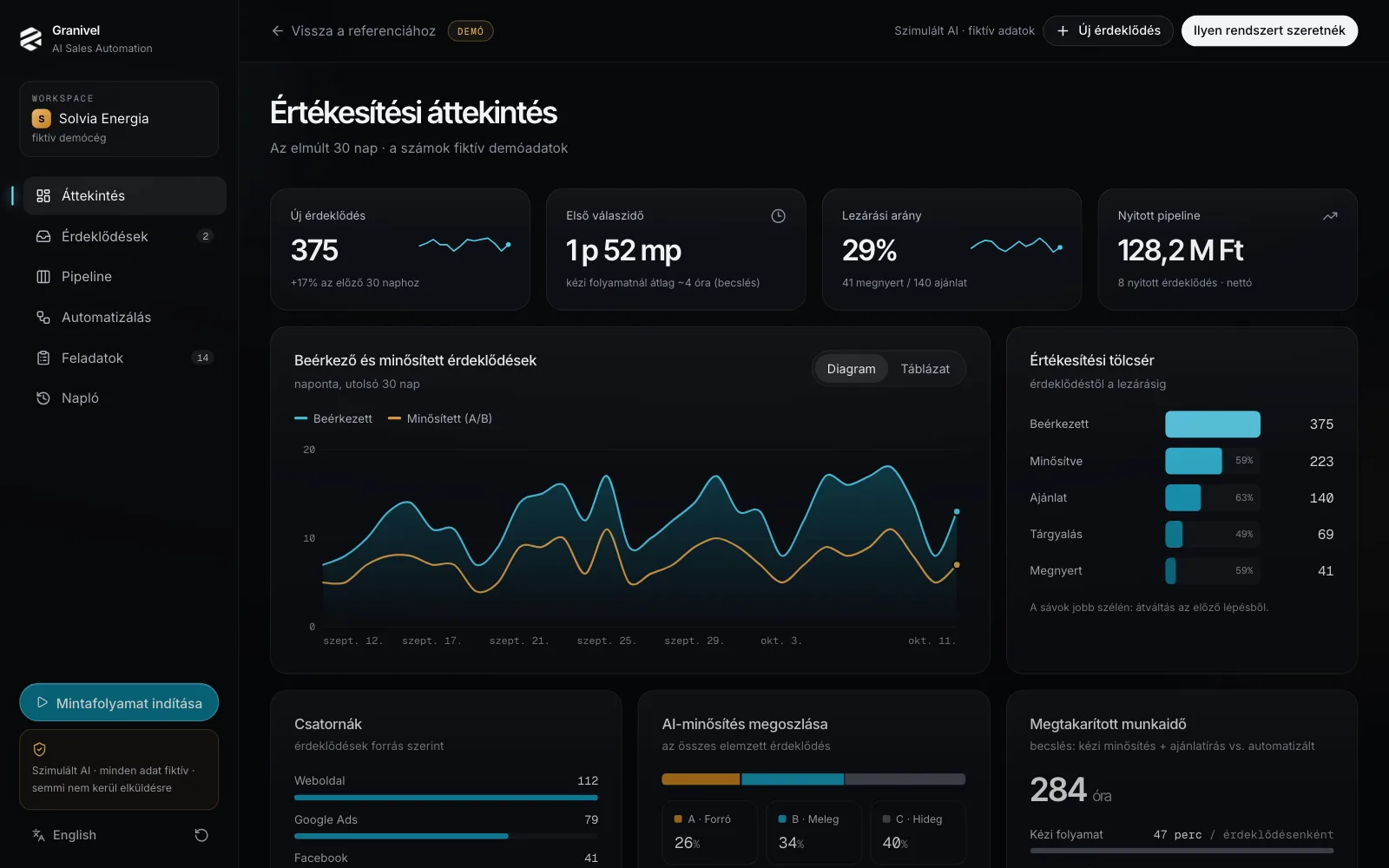Toggle the Minősített (A/B) legend series

(440, 418)
